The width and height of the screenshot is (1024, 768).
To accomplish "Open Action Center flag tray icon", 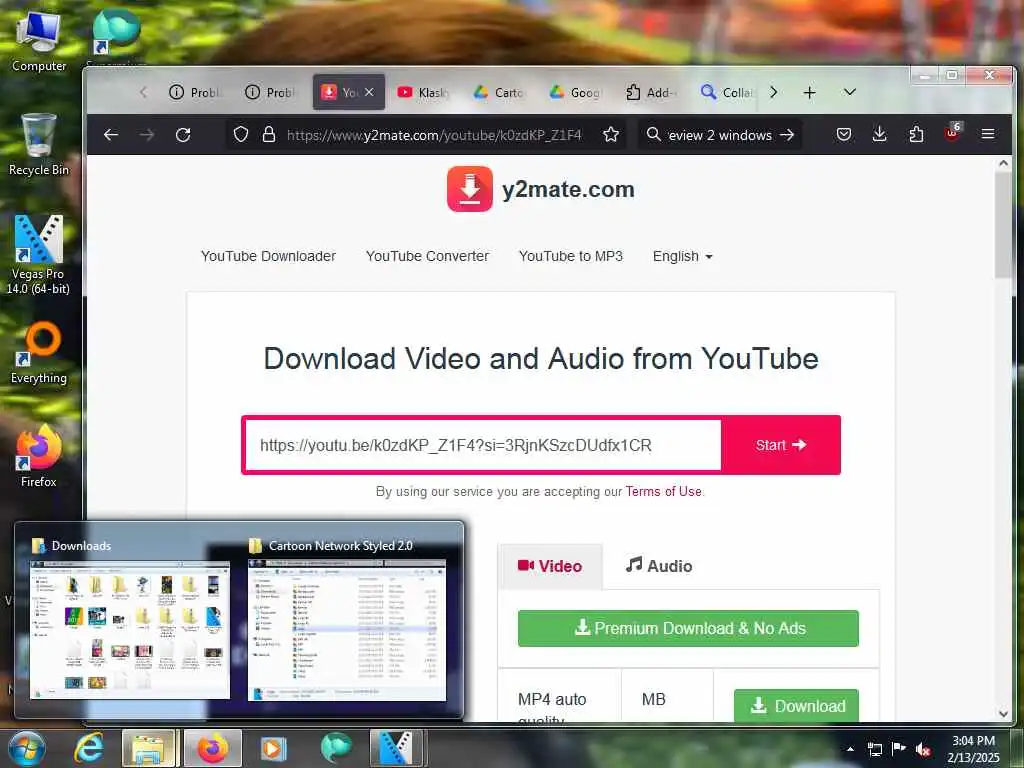I will tap(899, 749).
